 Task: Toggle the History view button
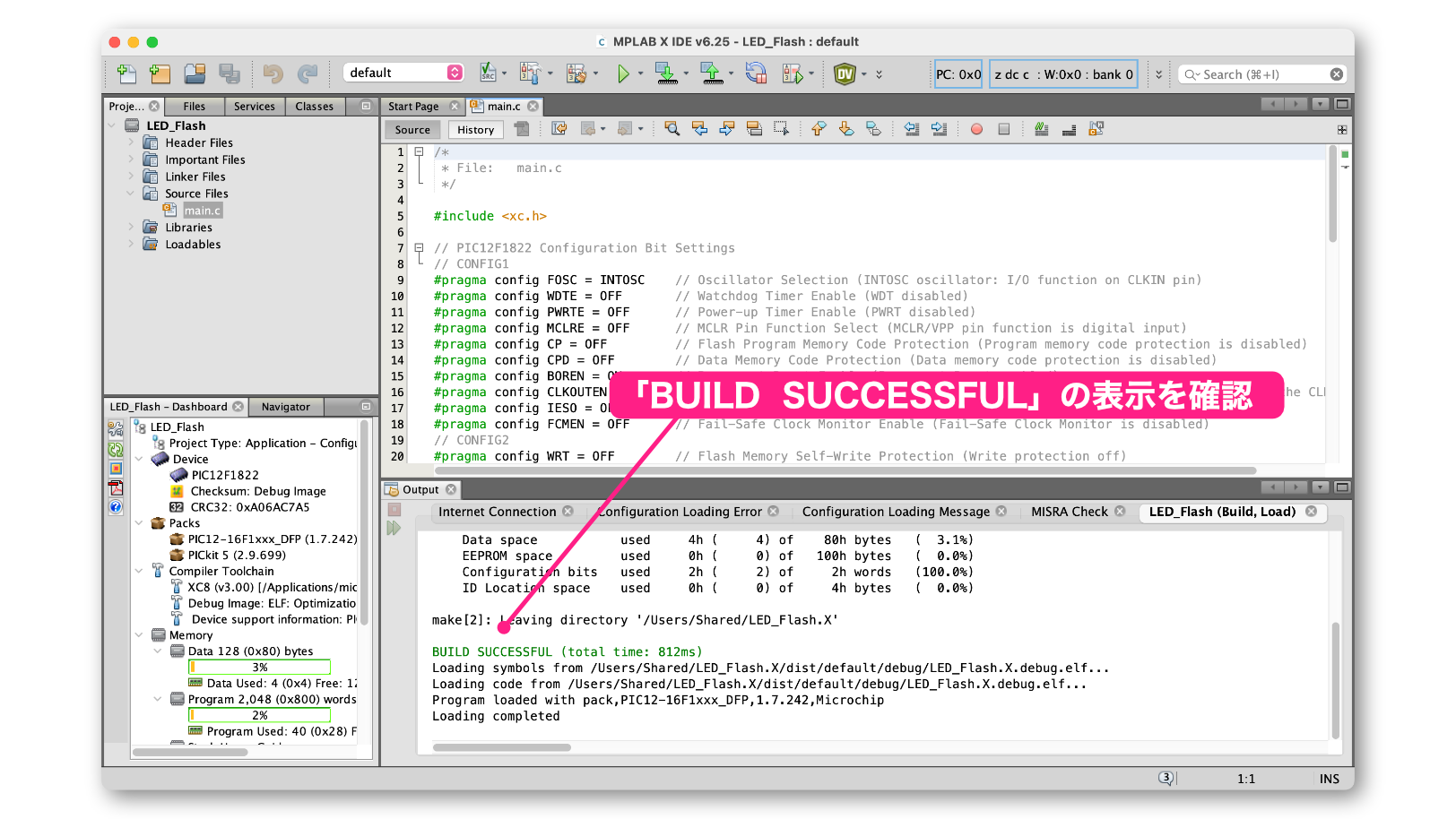click(x=475, y=130)
